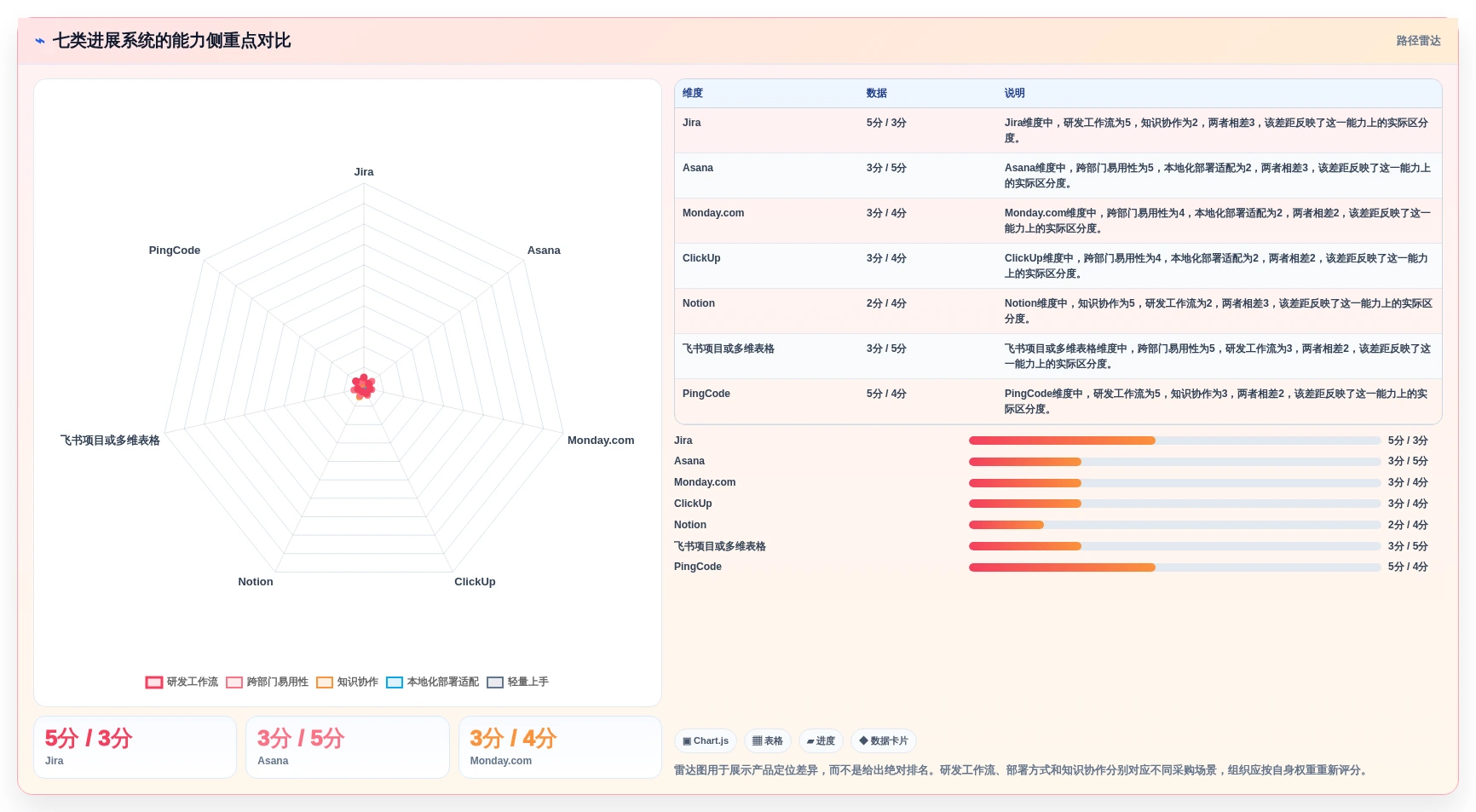1476x812 pixels.
Task: Click the red data cluster at radar center
Action: point(364,387)
